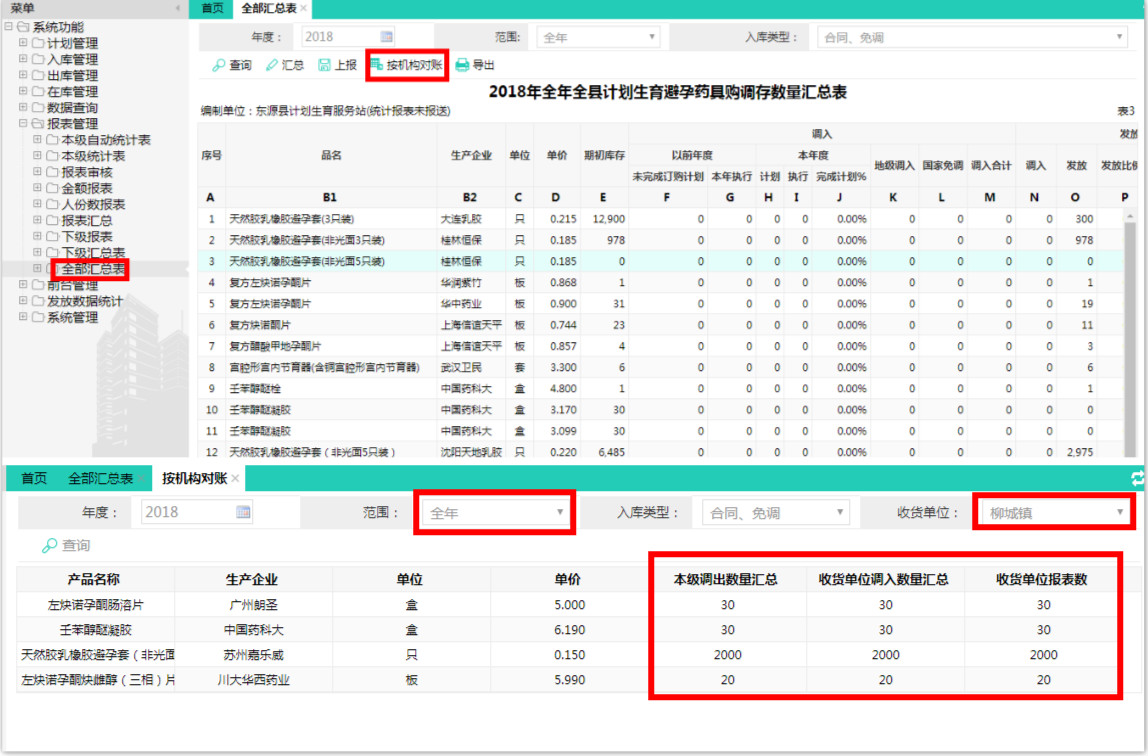Click the 上报 button label
The width and height of the screenshot is (1148, 756).
345,65
